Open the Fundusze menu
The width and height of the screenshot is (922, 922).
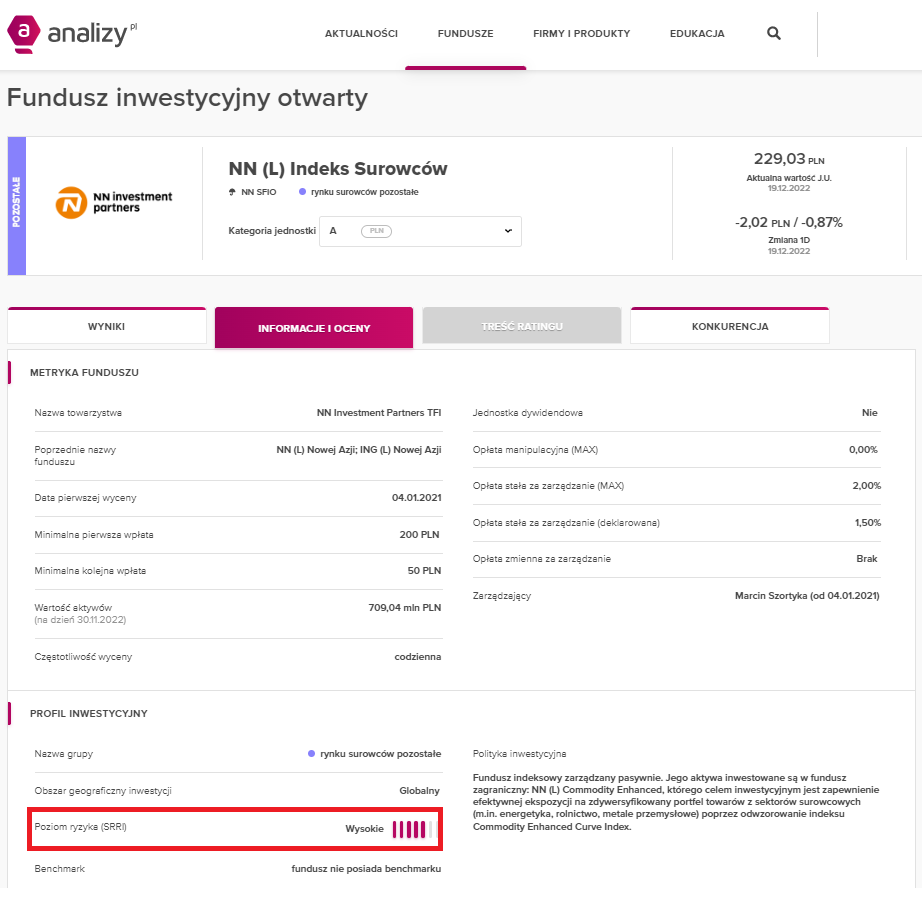(465, 34)
